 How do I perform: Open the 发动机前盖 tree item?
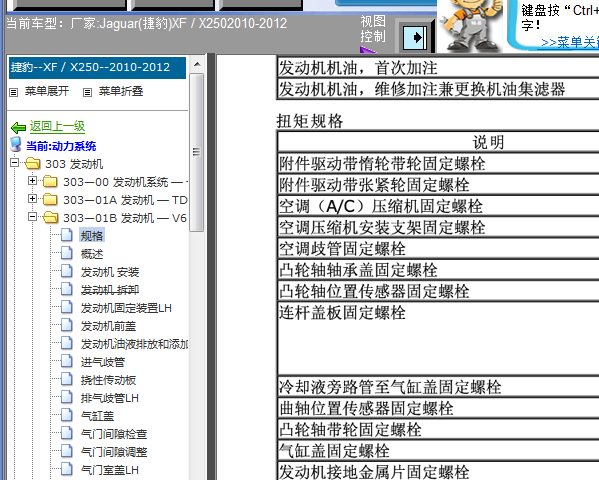point(108,326)
